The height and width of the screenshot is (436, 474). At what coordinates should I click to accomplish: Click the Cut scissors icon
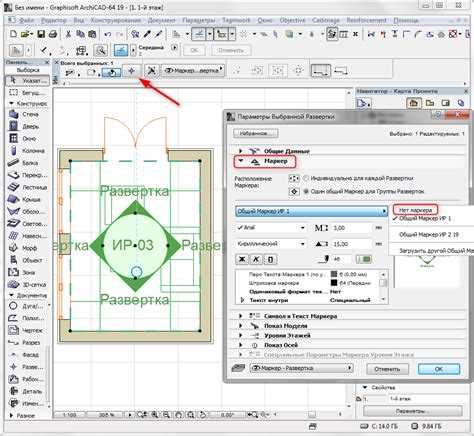point(68,34)
